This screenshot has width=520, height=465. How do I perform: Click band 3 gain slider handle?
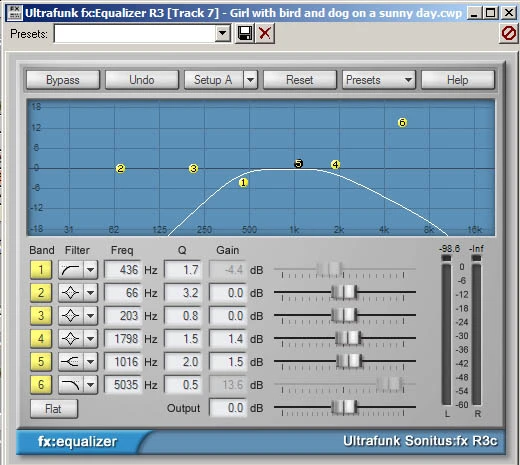pyautogui.click(x=344, y=315)
